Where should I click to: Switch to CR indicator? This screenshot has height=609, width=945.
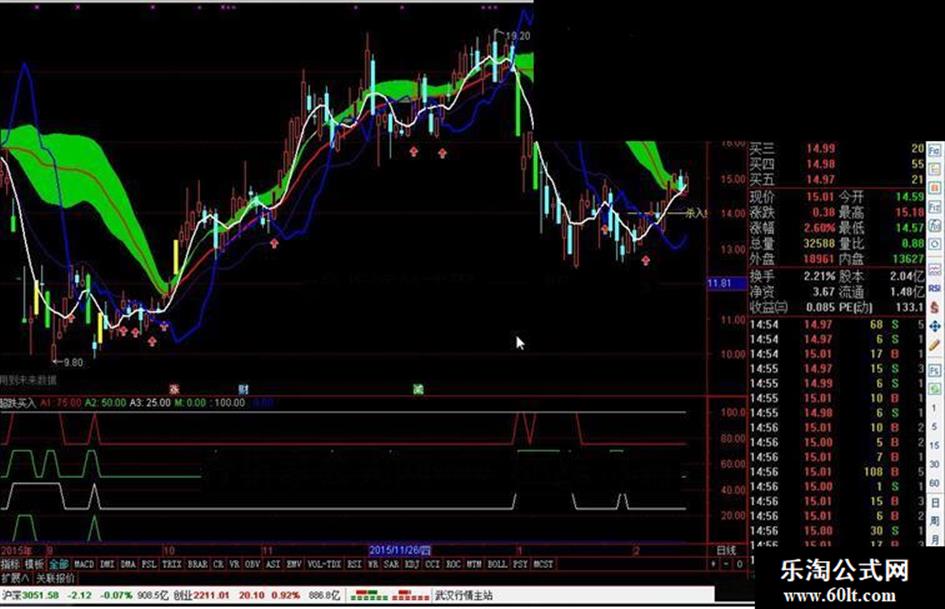(x=218, y=564)
